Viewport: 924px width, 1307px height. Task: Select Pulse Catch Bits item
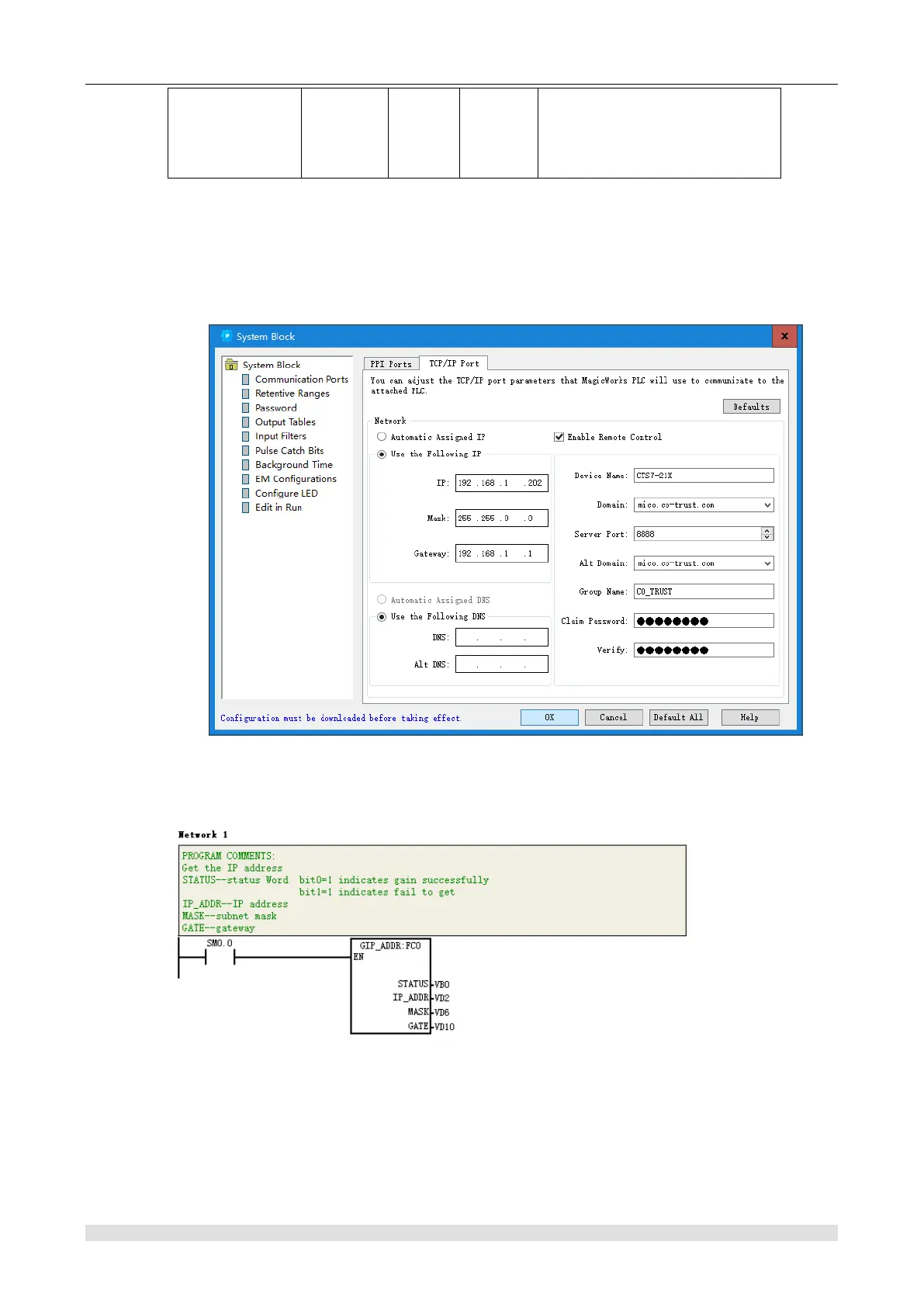click(x=289, y=450)
